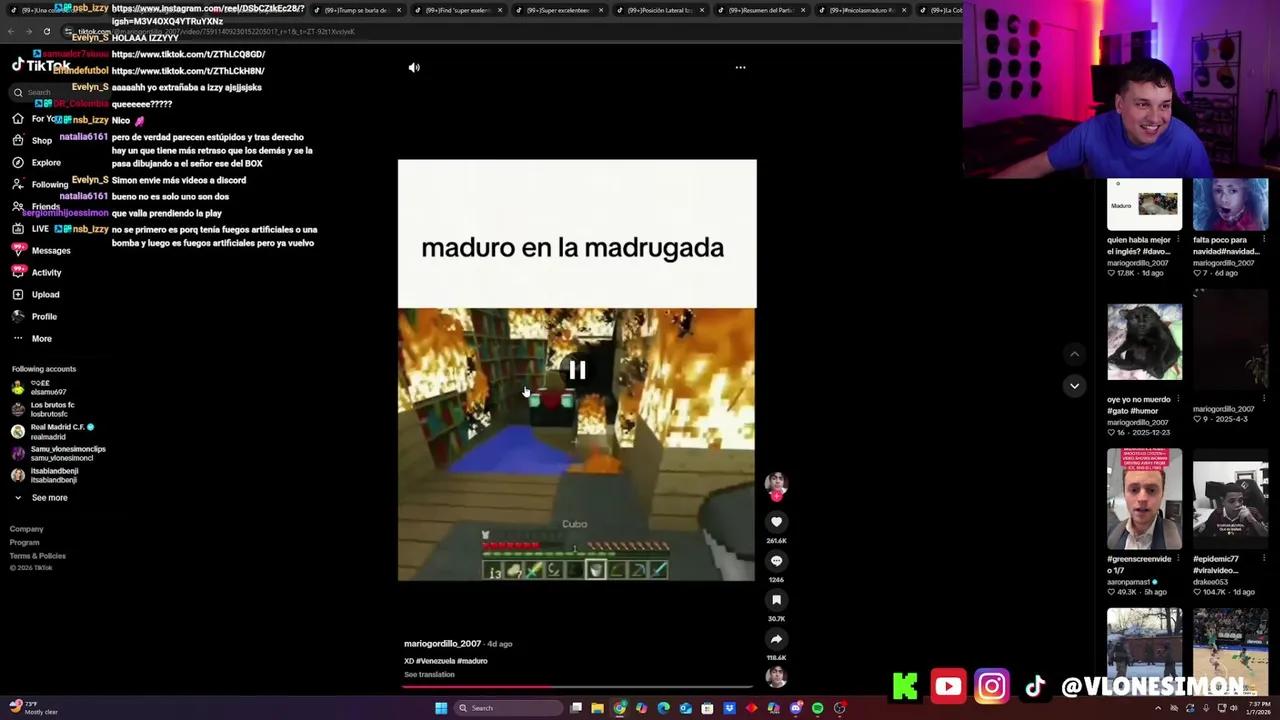Mute the video with the speaker icon
Viewport: 1280px width, 720px height.
coord(414,67)
